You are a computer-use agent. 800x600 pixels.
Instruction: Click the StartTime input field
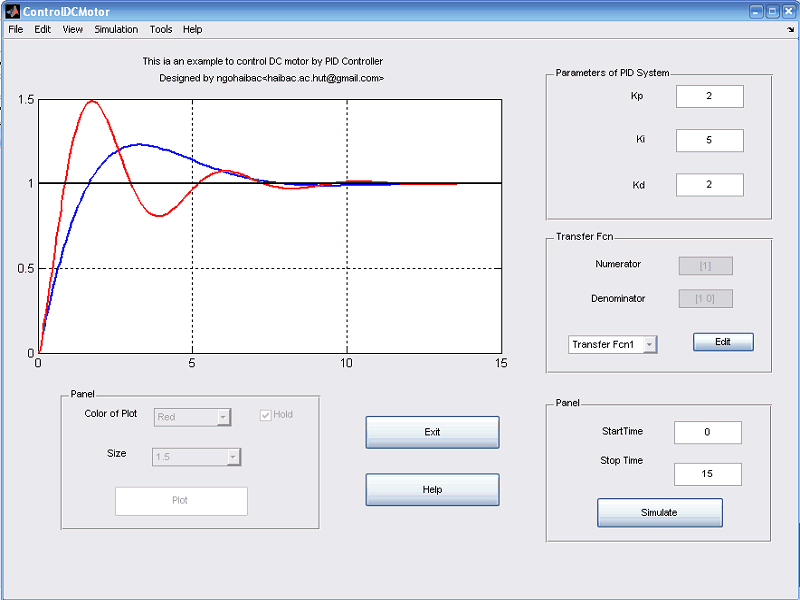[x=708, y=432]
